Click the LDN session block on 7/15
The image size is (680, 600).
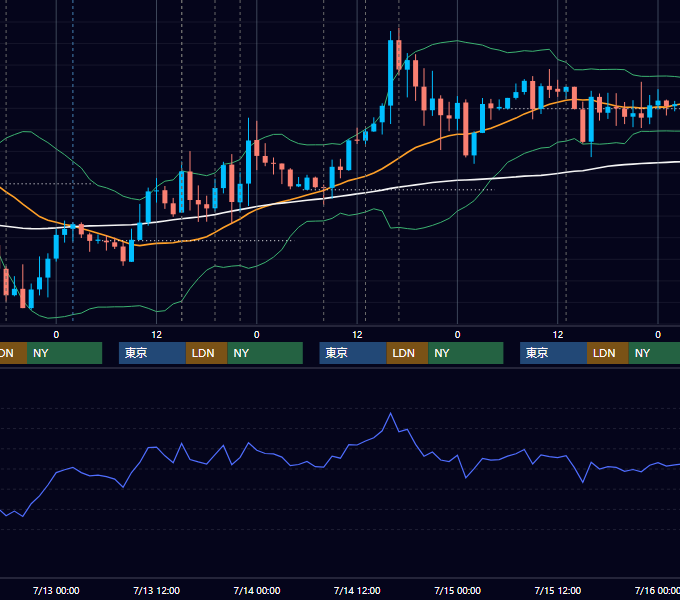[x=608, y=353]
